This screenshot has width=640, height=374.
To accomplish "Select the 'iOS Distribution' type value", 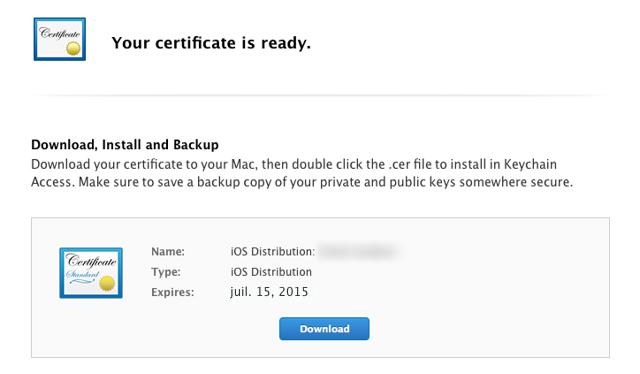I will 271,272.
